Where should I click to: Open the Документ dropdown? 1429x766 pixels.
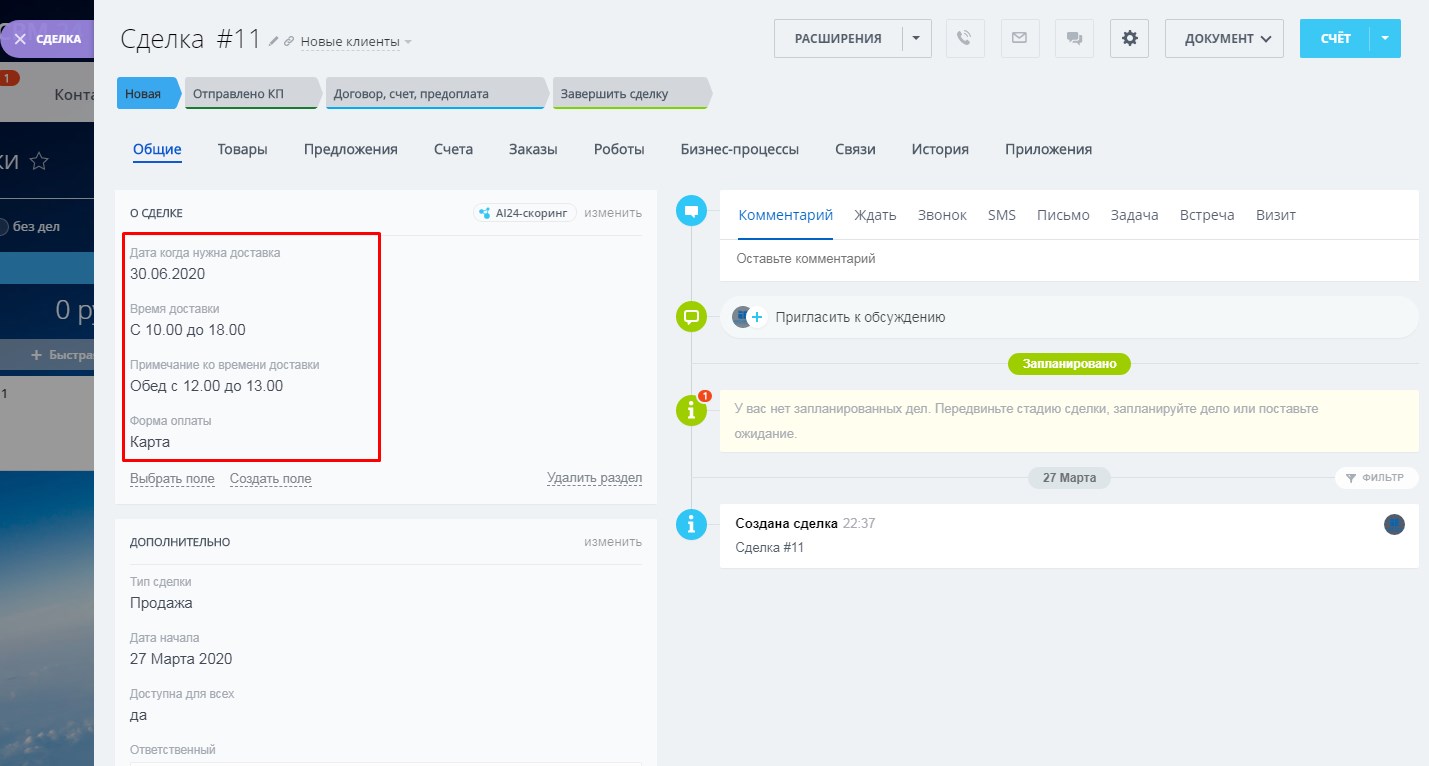[x=1224, y=39]
